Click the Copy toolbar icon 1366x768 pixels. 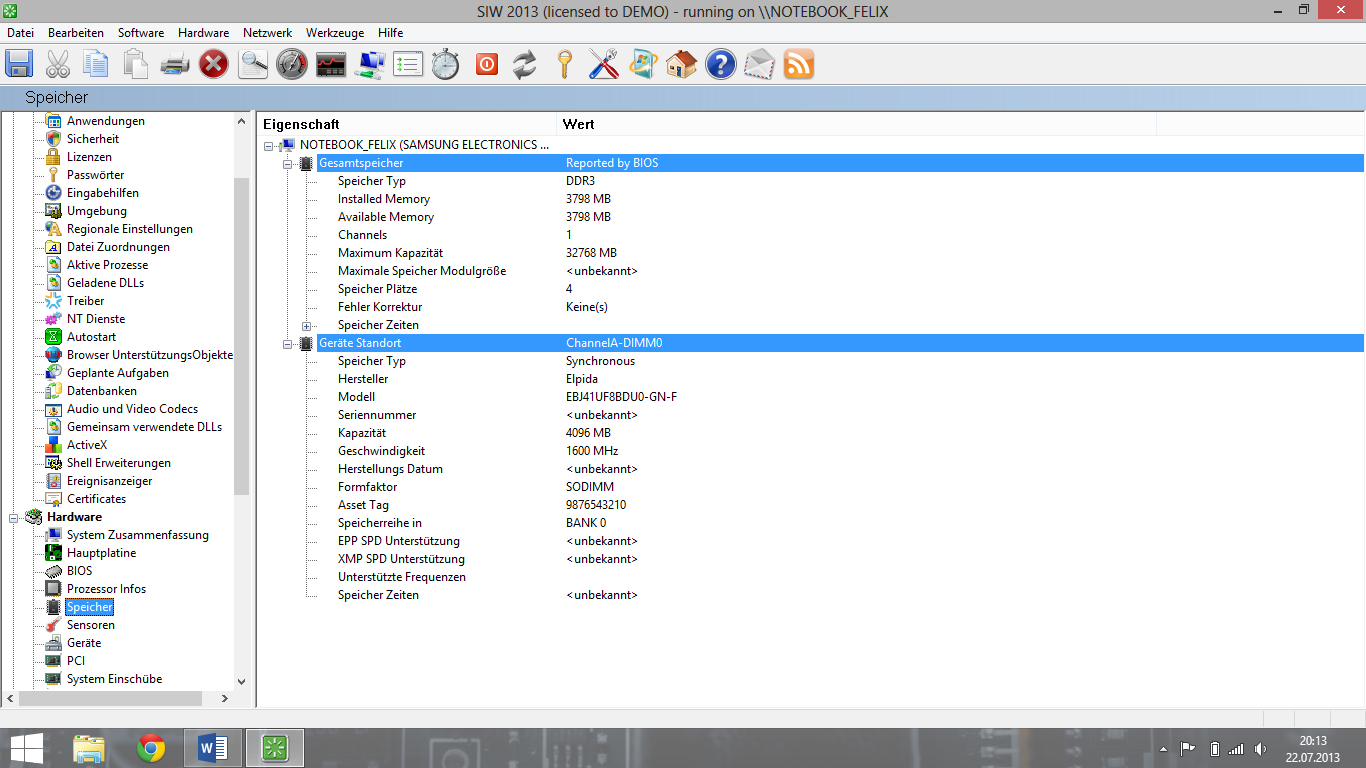click(x=97, y=65)
